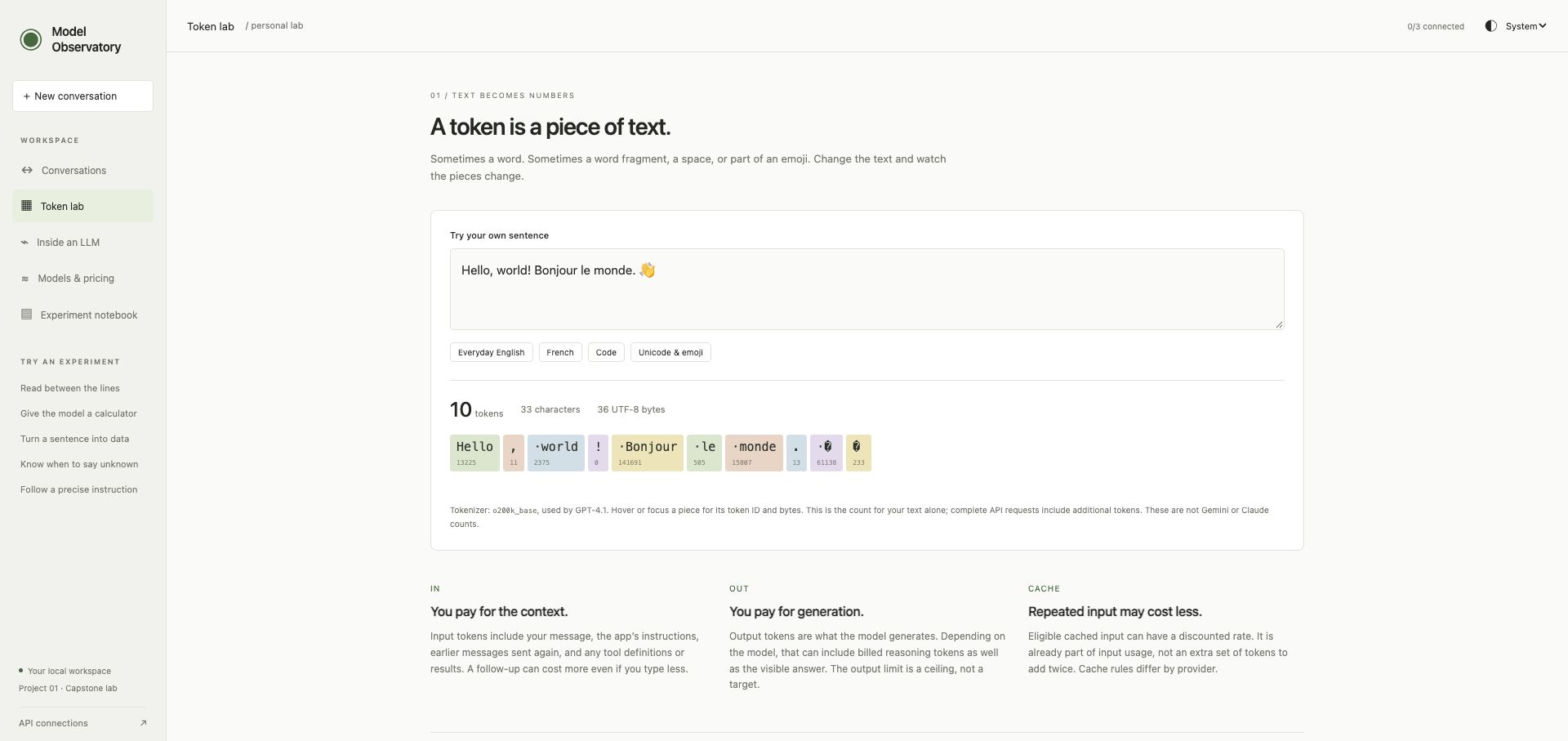The height and width of the screenshot is (741, 1568).
Task: Click the 10 tokens count
Action: tap(477, 409)
